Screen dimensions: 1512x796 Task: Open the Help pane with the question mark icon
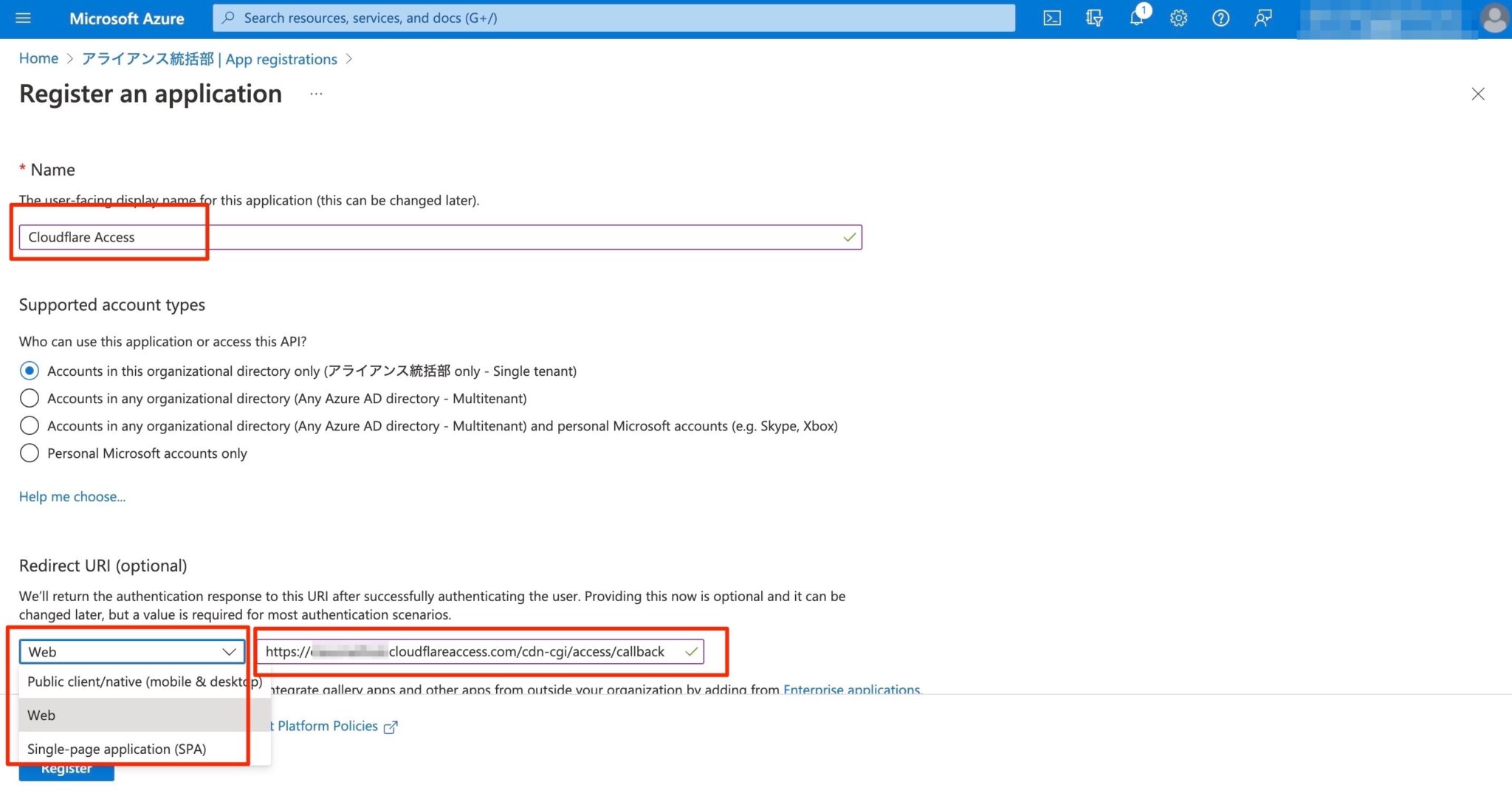(x=1220, y=18)
